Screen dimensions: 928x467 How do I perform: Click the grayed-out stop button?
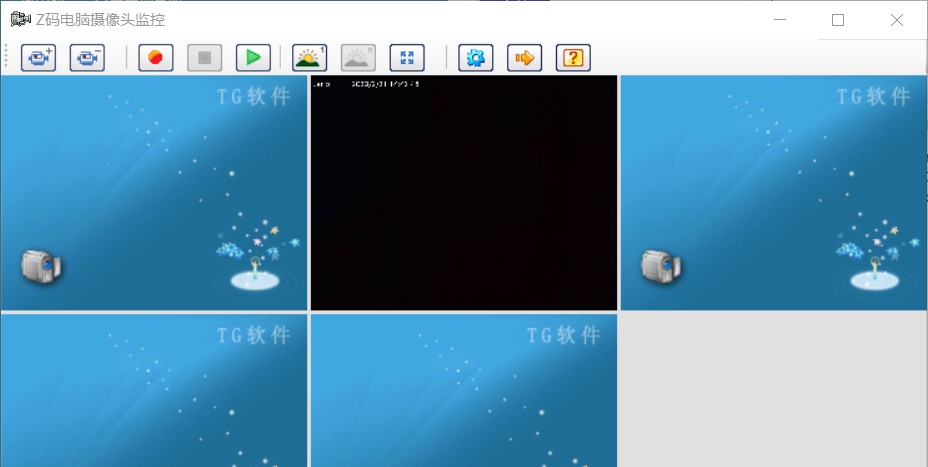(205, 58)
